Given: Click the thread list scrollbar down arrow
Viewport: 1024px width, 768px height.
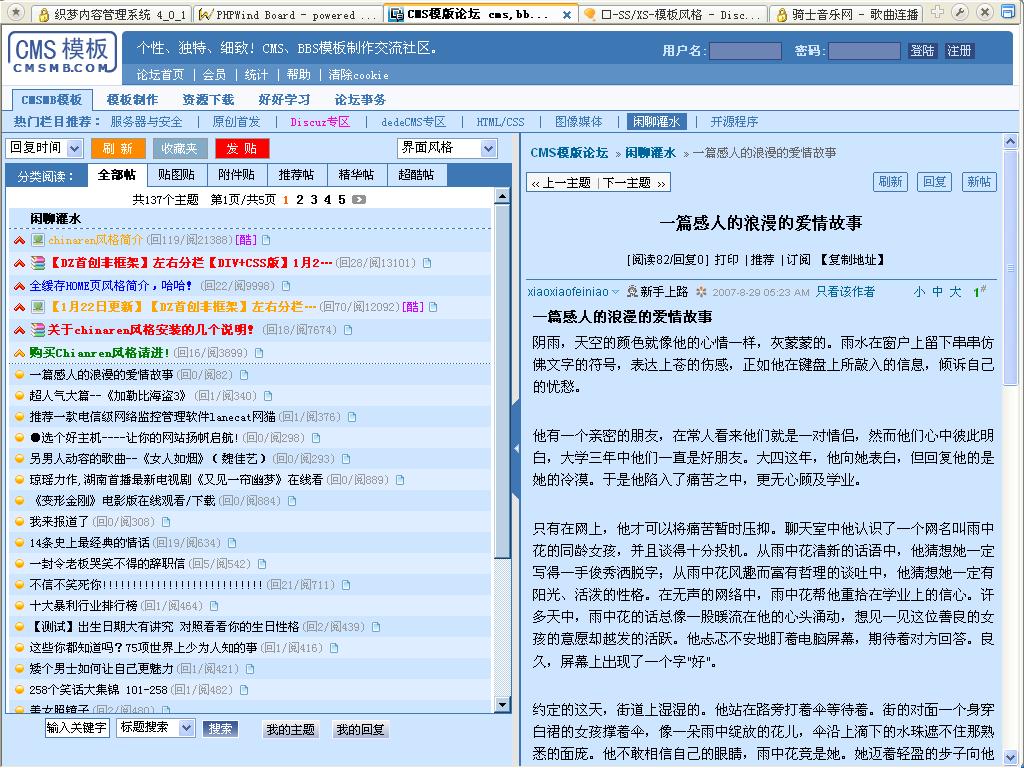Looking at the screenshot, I should (502, 704).
